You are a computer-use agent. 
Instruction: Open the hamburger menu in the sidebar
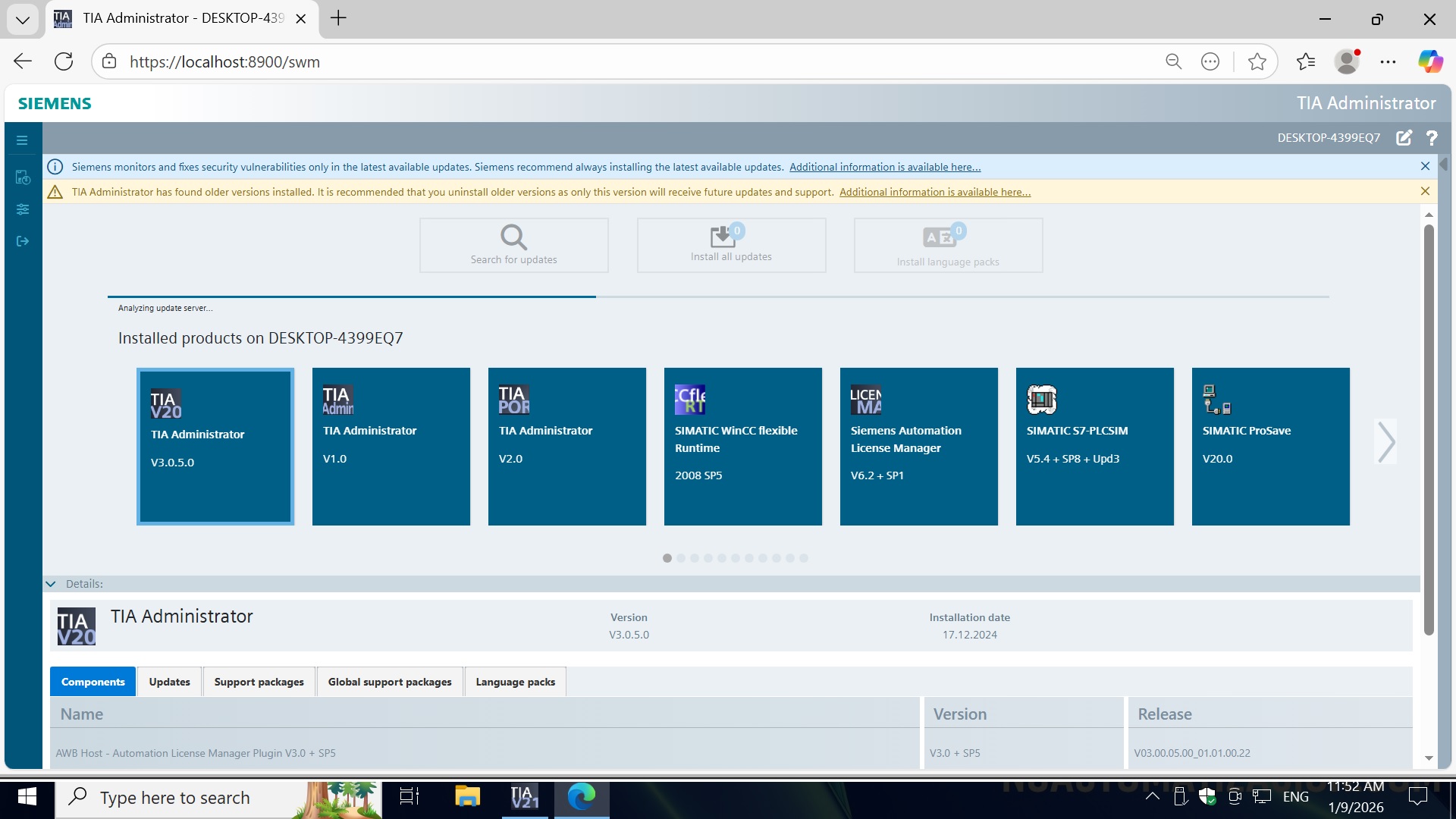click(22, 140)
